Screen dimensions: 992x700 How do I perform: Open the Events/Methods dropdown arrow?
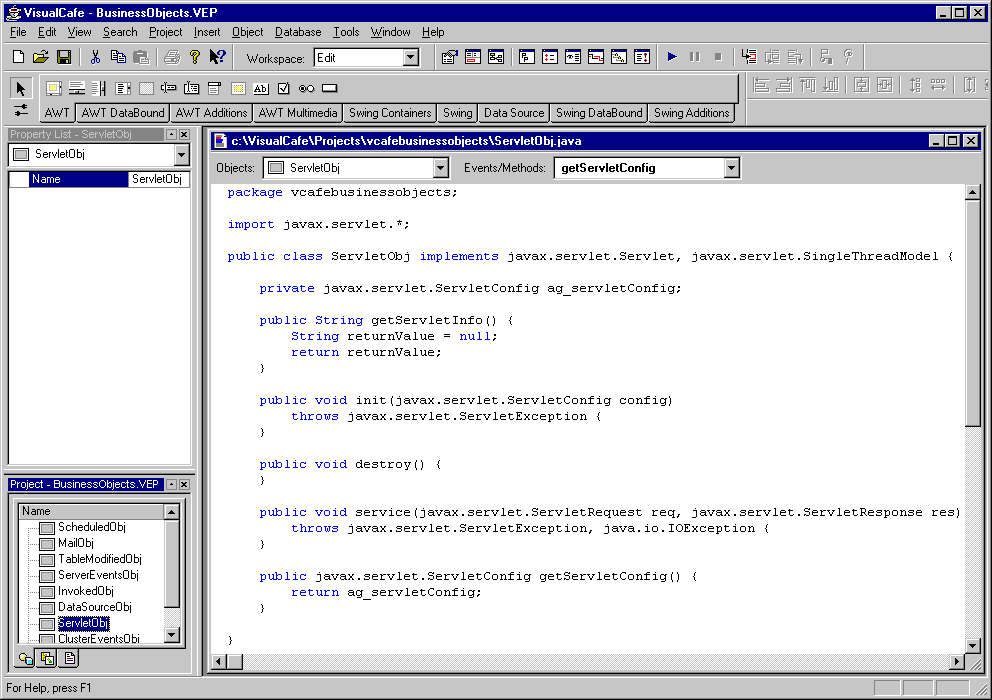click(731, 168)
